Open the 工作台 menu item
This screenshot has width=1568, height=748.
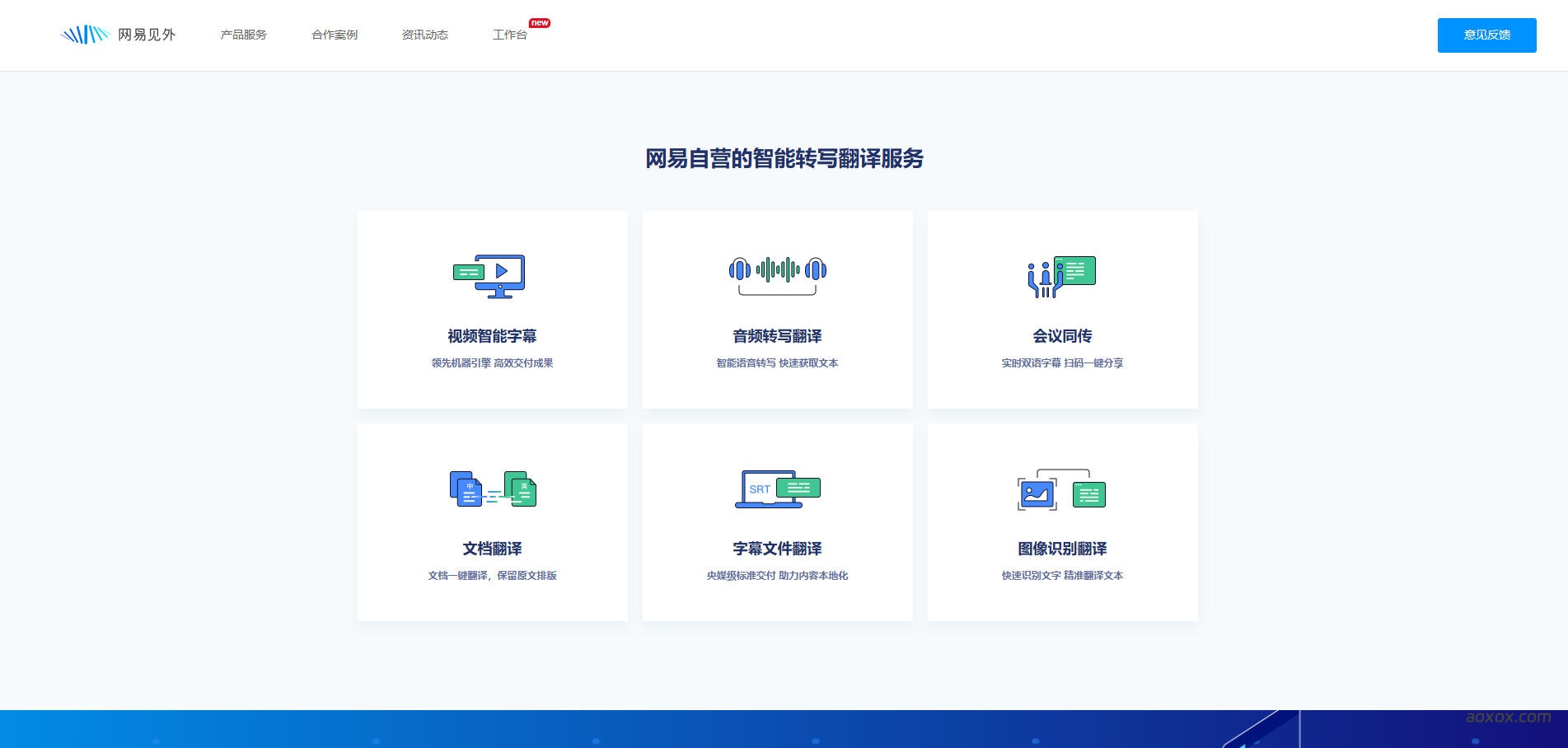point(509,35)
